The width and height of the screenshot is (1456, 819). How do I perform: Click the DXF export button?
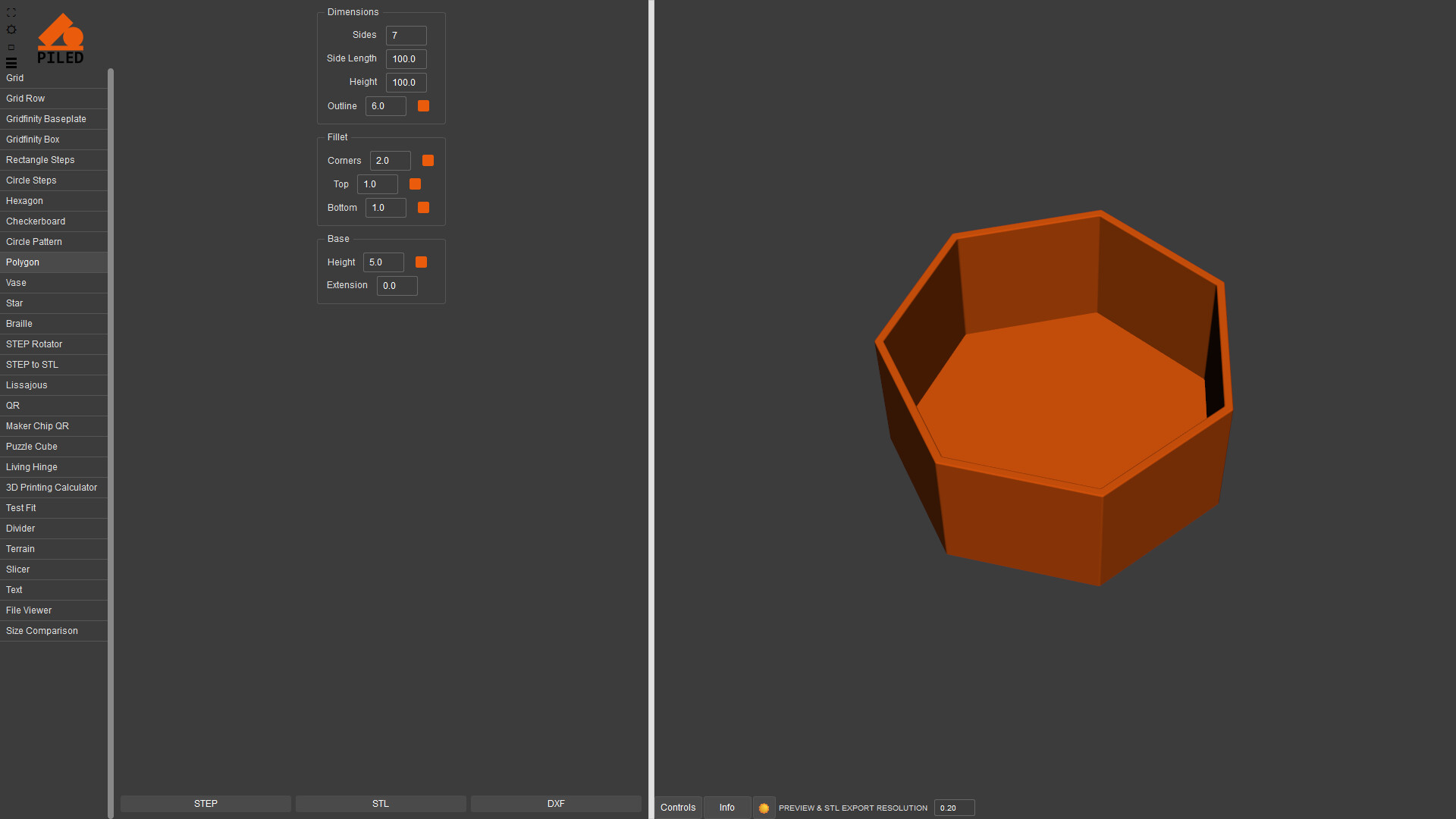point(556,804)
